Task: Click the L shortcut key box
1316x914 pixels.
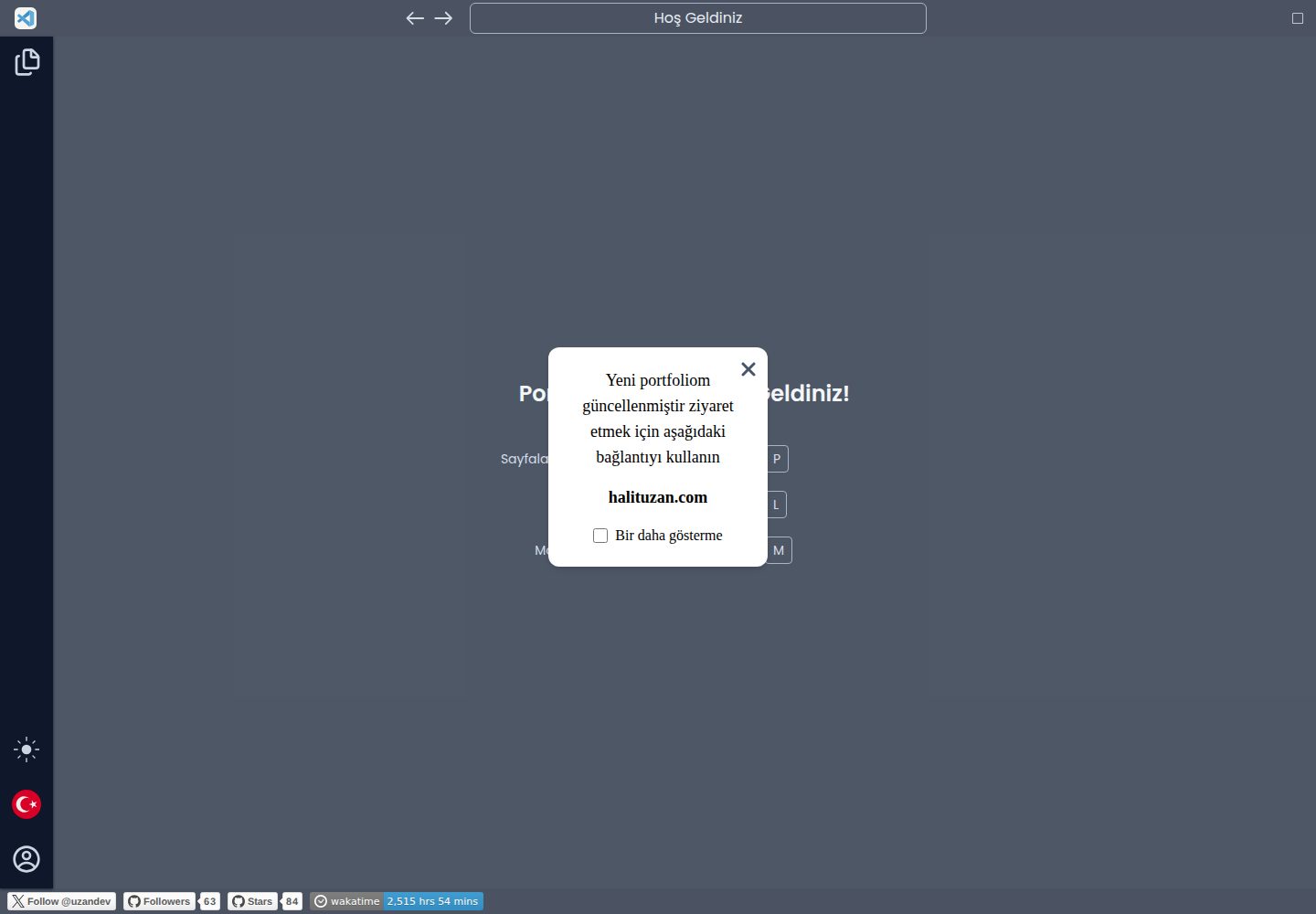Action: tap(776, 505)
